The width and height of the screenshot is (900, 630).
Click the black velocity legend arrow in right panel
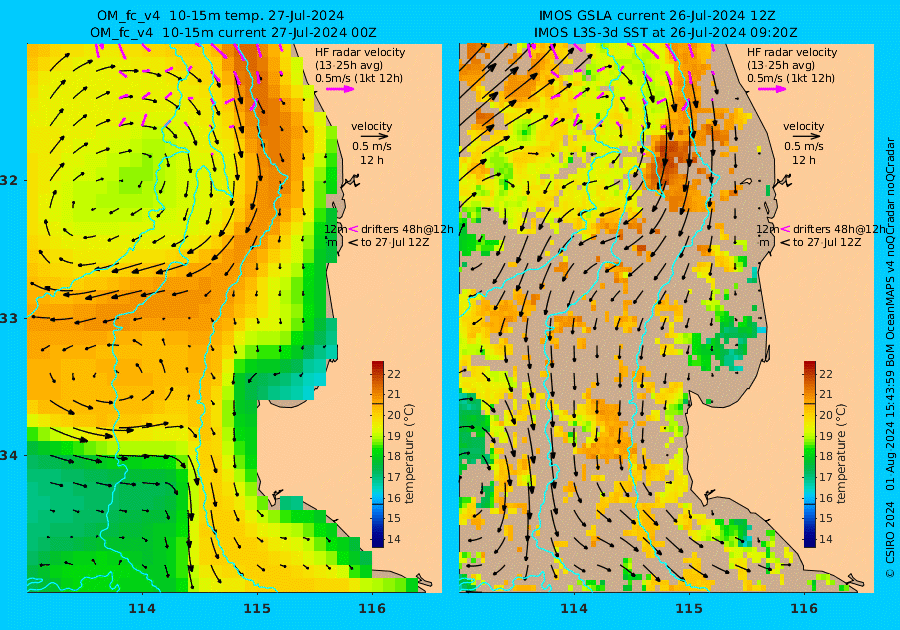pyautogui.click(x=804, y=137)
